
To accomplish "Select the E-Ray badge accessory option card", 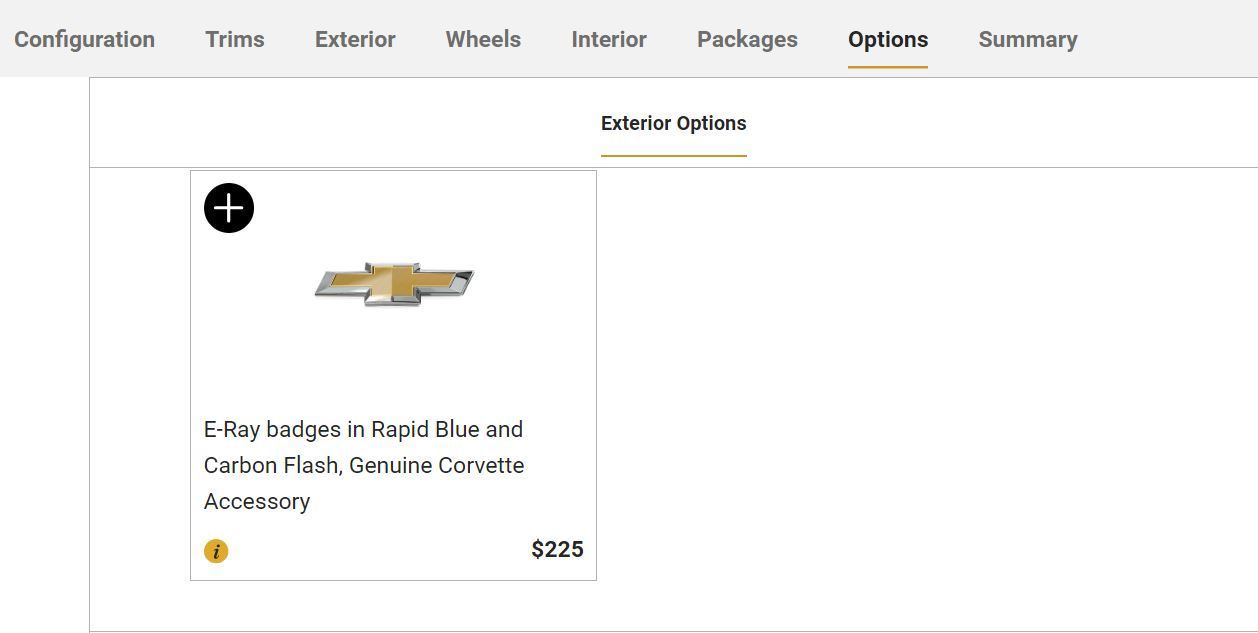I will coord(393,375).
